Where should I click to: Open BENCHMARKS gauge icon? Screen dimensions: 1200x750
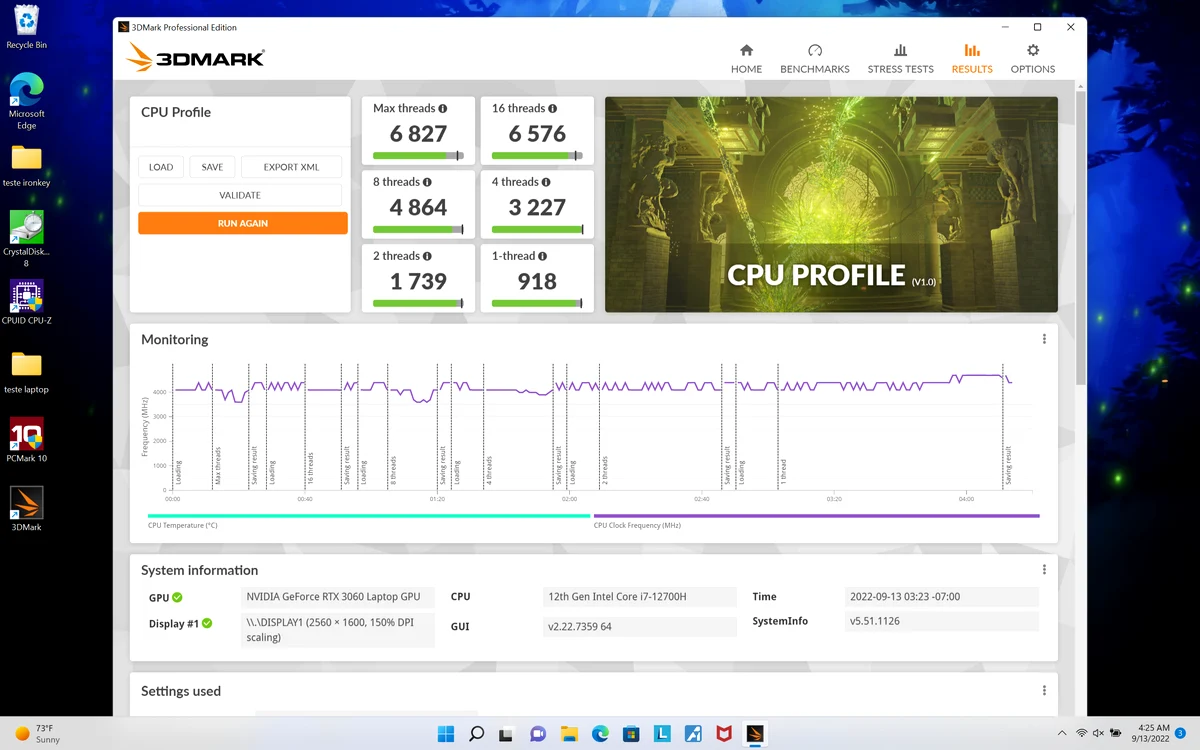pyautogui.click(x=815, y=50)
